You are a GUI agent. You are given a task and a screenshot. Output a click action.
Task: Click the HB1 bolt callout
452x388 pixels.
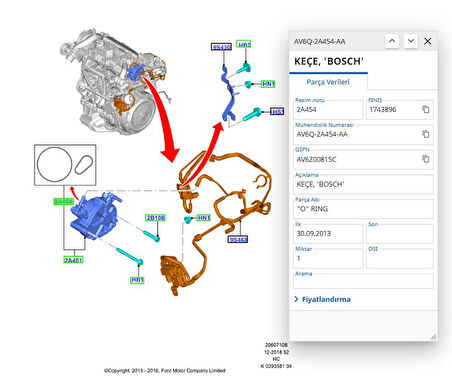pyautogui.click(x=137, y=280)
